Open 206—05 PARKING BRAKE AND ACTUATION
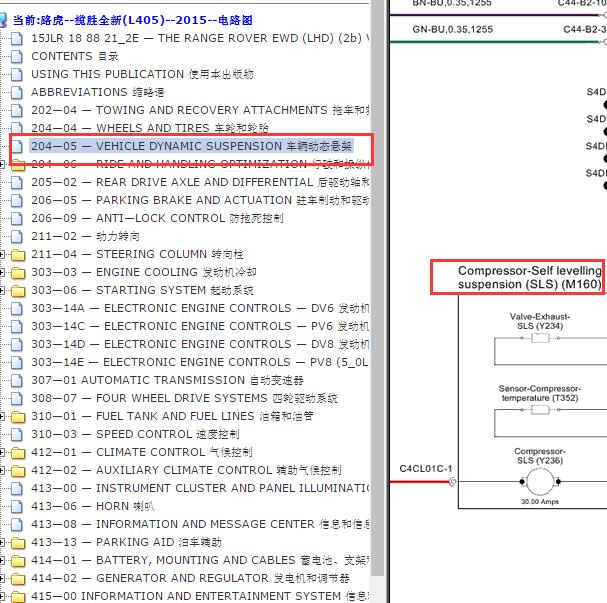This screenshot has height=603, width=607. [200, 200]
